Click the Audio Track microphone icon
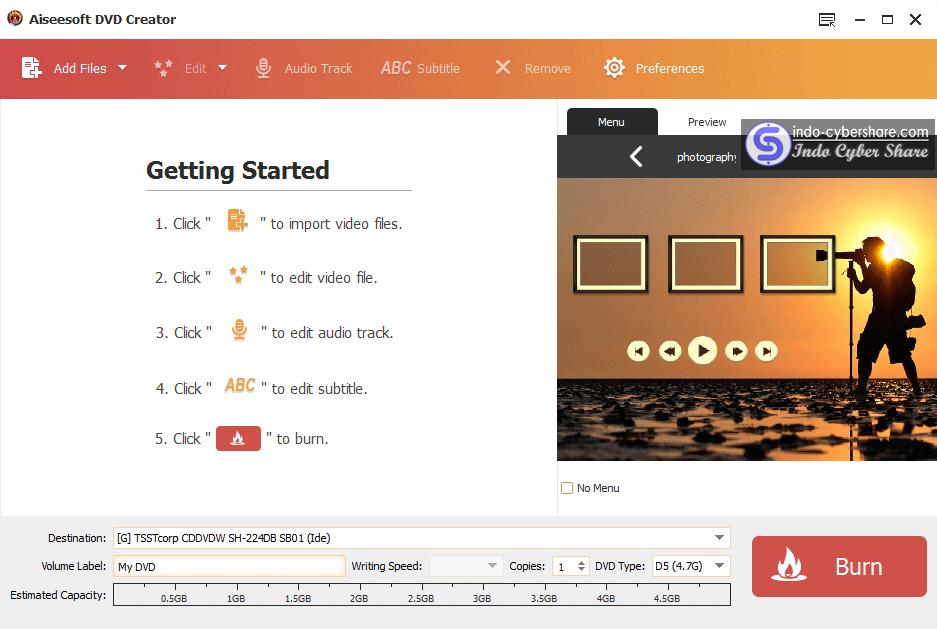Viewport: 937px width, 629px height. [263, 68]
